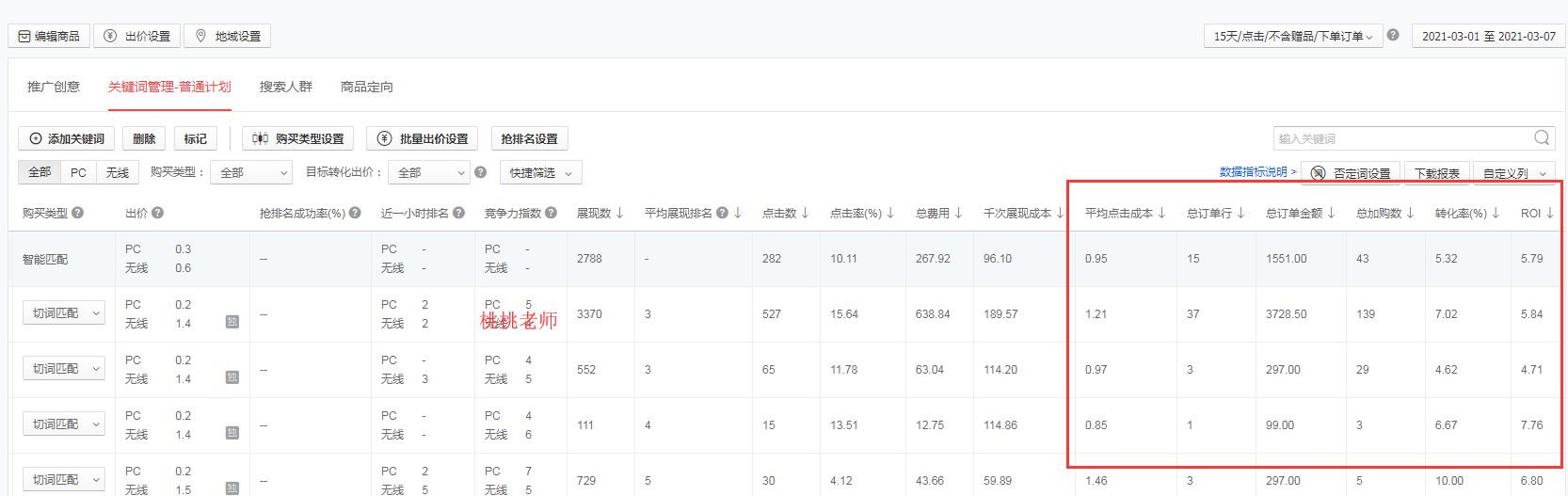Sort by 总订单金额 using its arrow
This screenshot has width=1568, height=496.
pyautogui.click(x=1332, y=213)
